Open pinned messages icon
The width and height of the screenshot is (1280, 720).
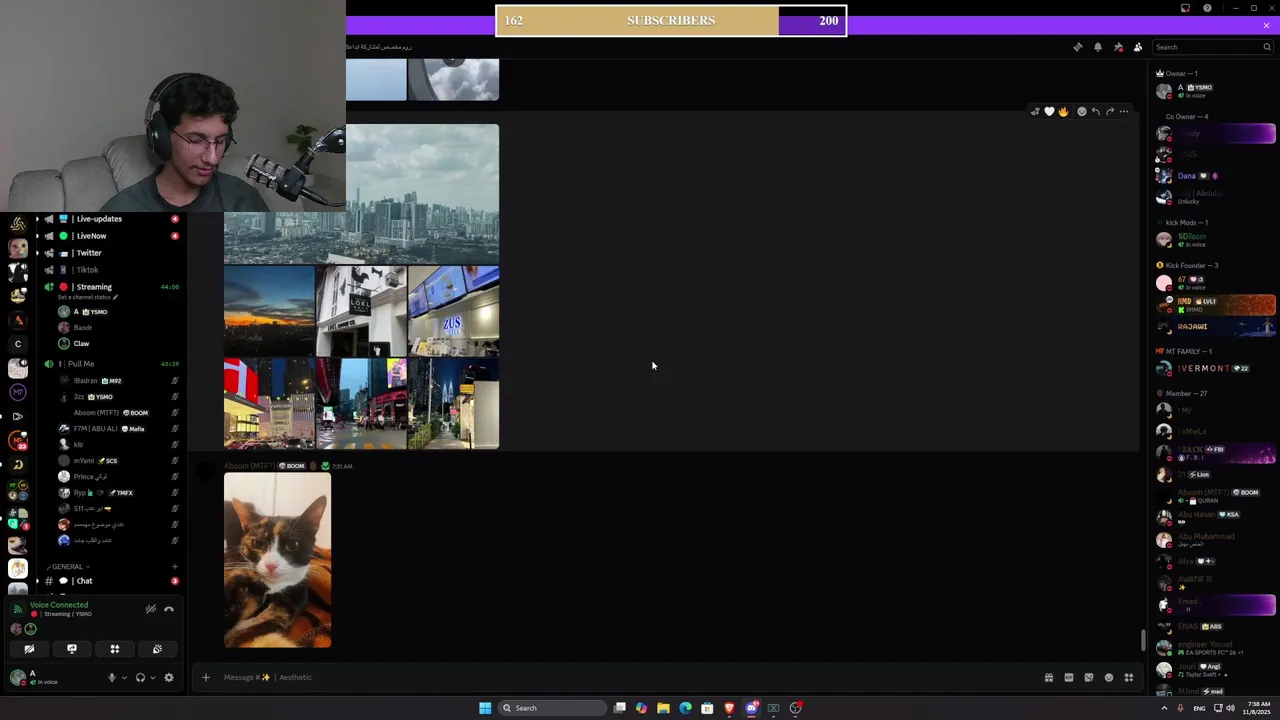(1118, 47)
